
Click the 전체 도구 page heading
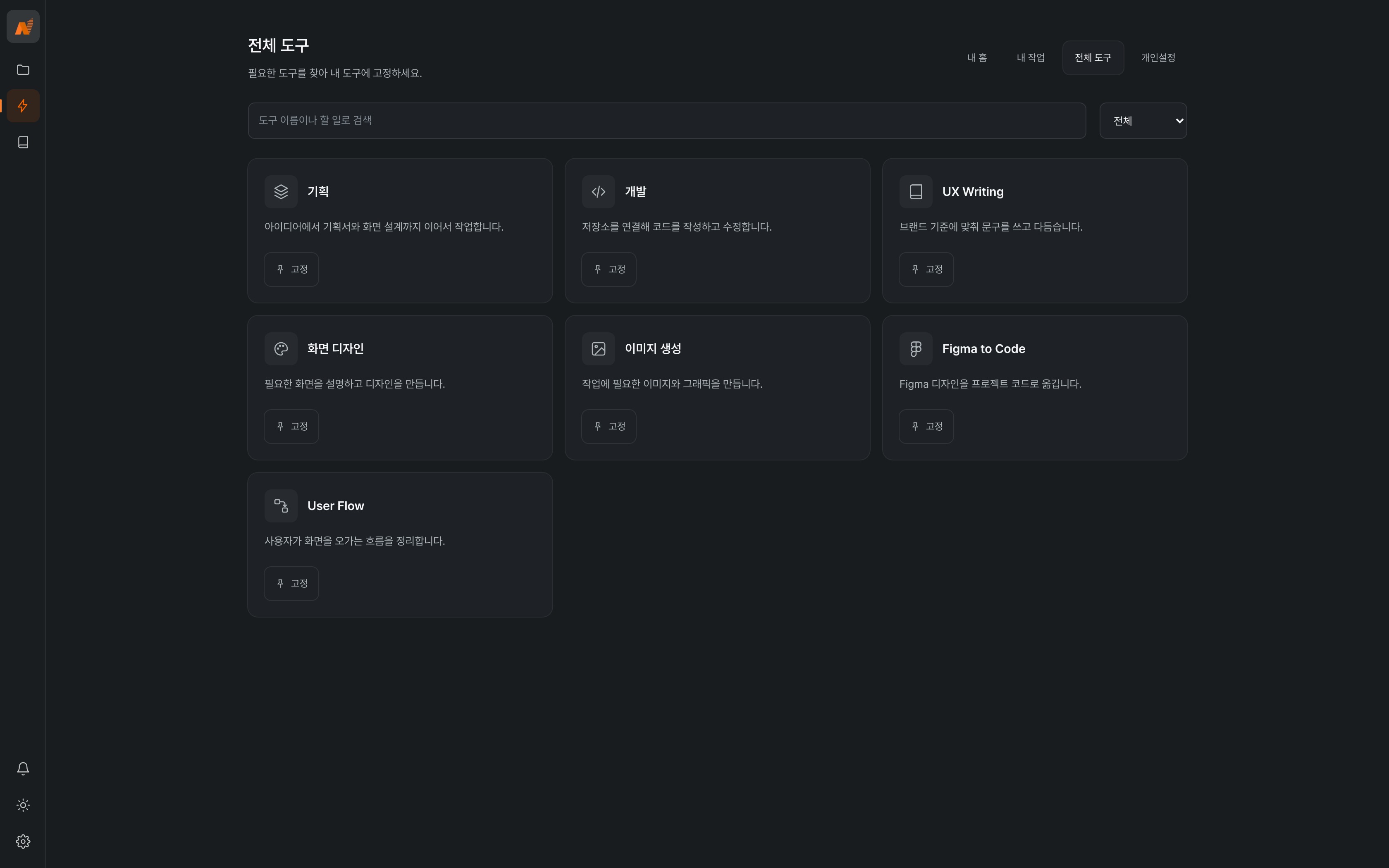click(x=278, y=45)
